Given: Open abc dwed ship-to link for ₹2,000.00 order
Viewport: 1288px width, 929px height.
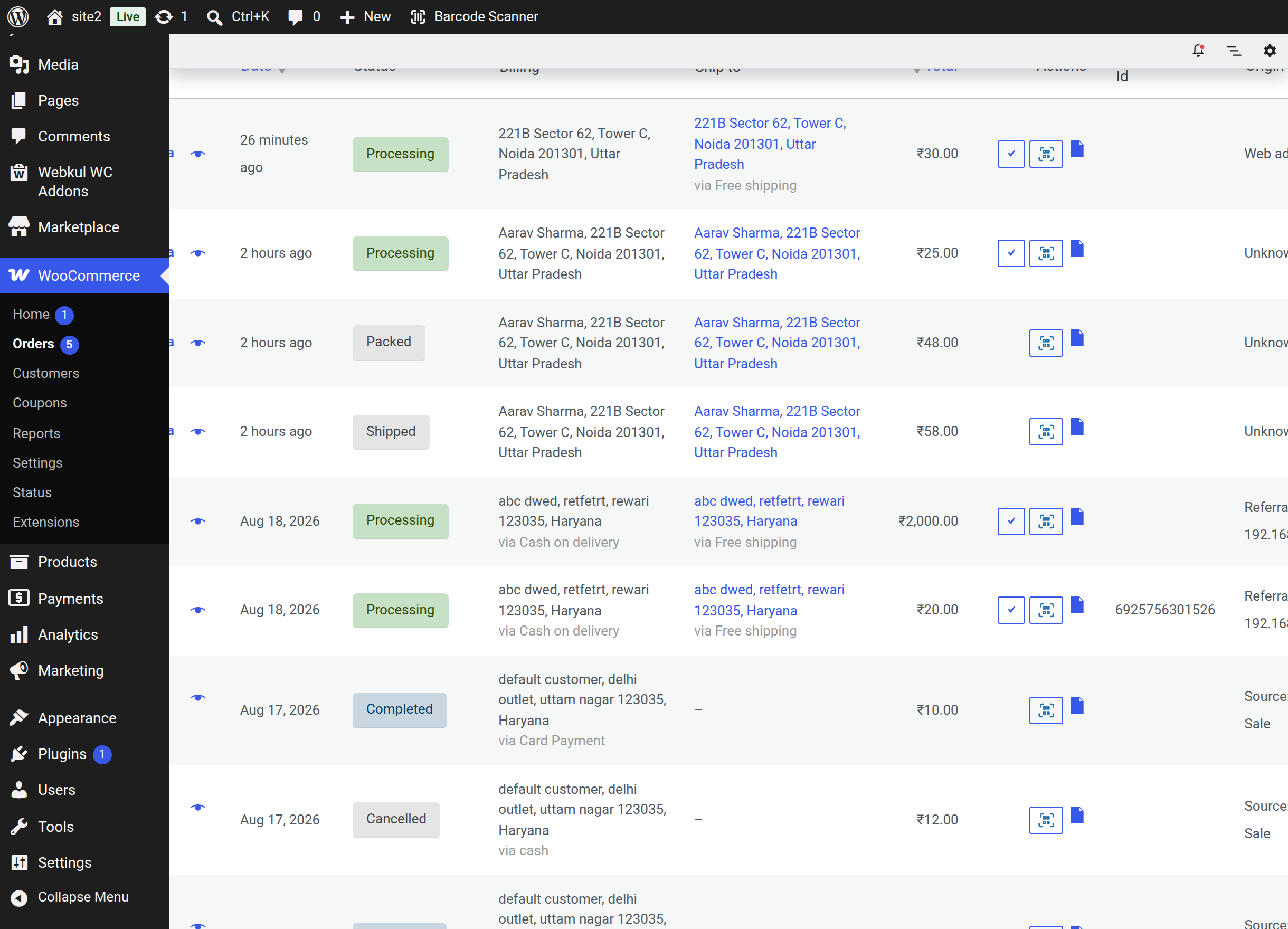Looking at the screenshot, I should (770, 511).
